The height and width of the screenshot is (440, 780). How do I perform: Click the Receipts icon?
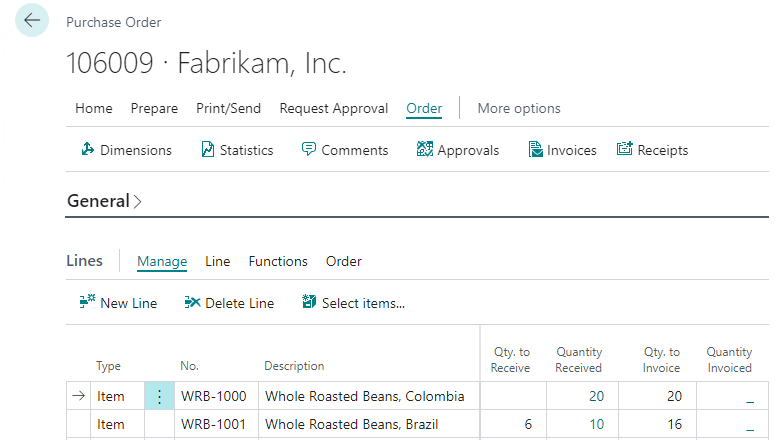(625, 149)
